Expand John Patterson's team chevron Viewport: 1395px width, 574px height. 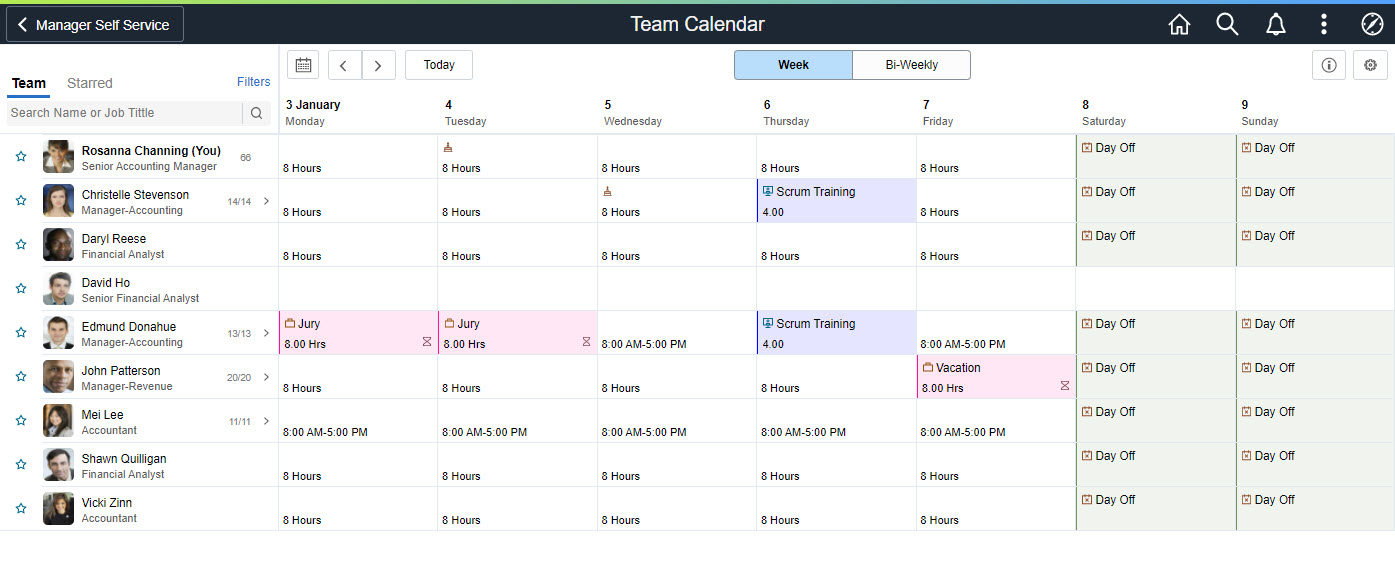[x=266, y=377]
